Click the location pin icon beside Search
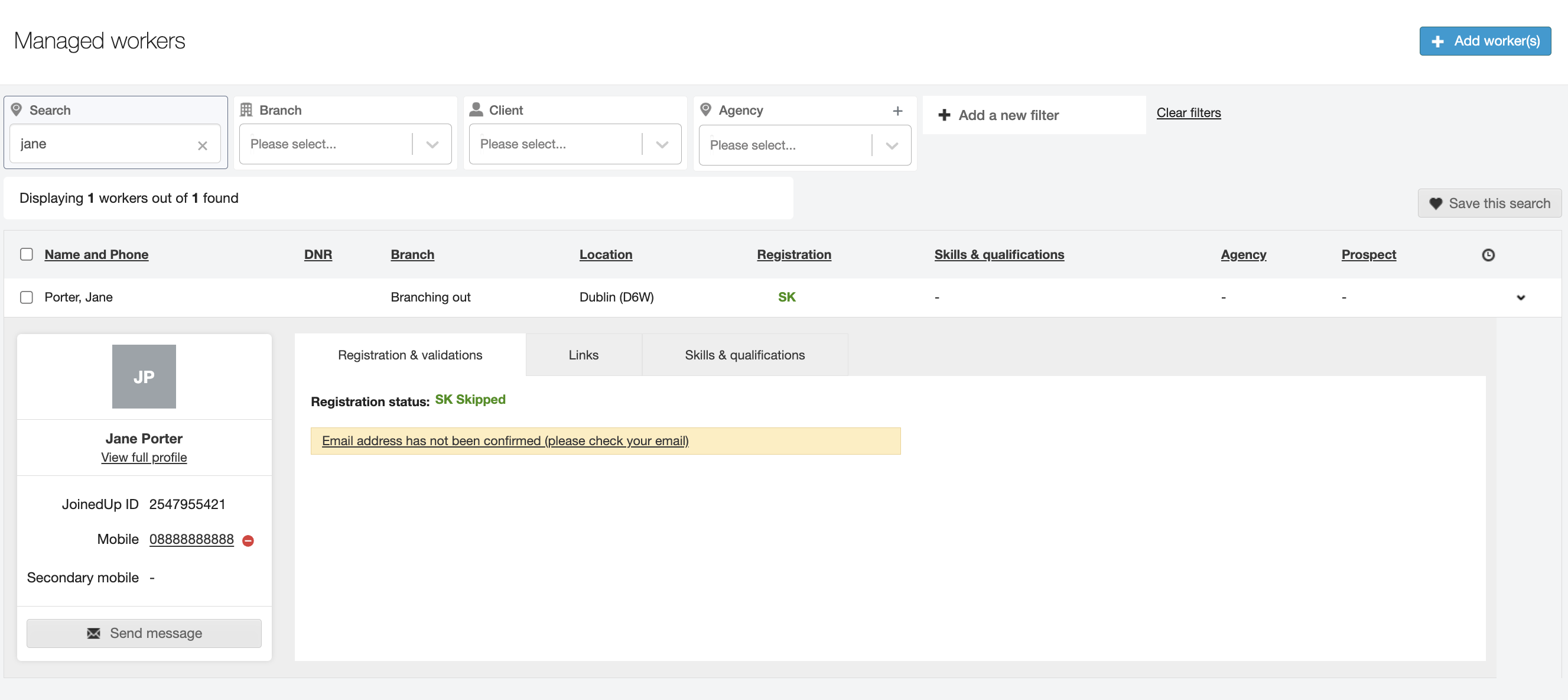The width and height of the screenshot is (1568, 700). (x=17, y=109)
